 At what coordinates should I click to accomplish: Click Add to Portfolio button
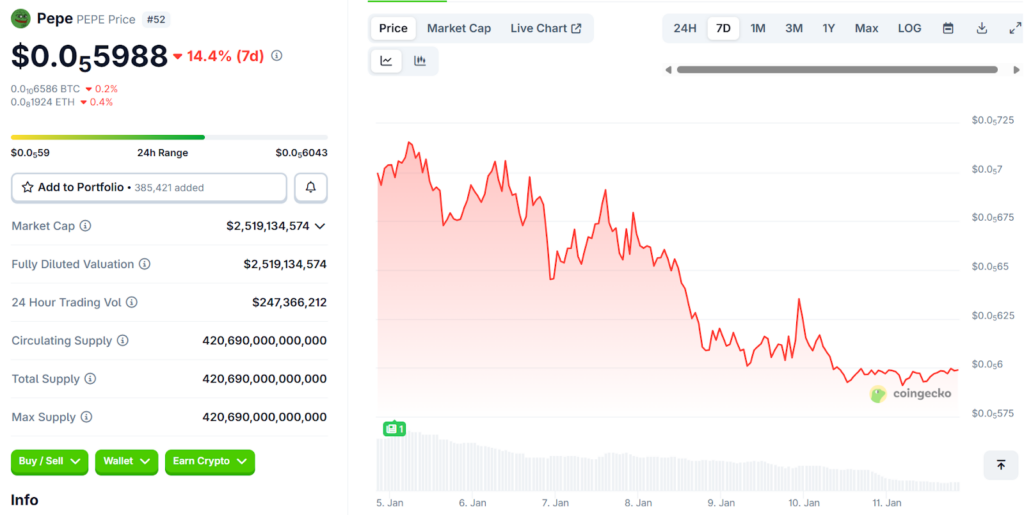tap(149, 187)
